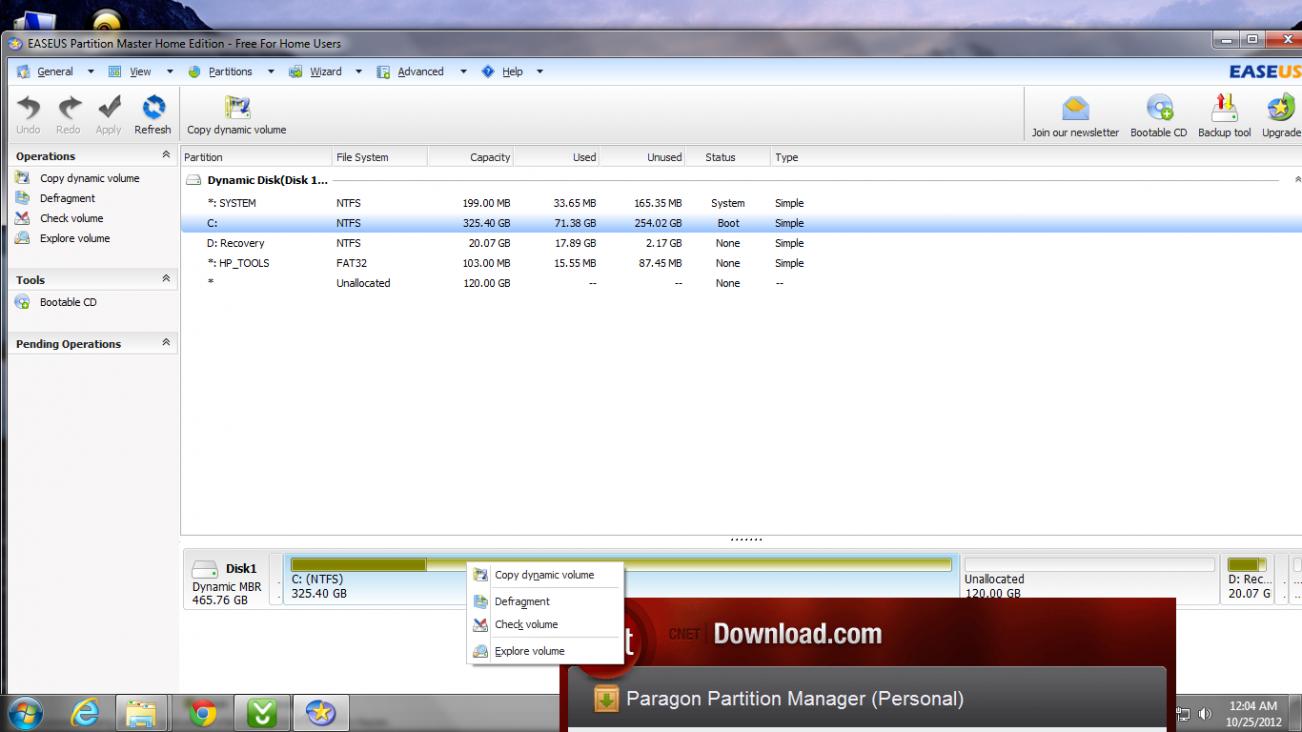Select Explore volume in the context menu
This screenshot has width=1302, height=732.
(x=529, y=651)
